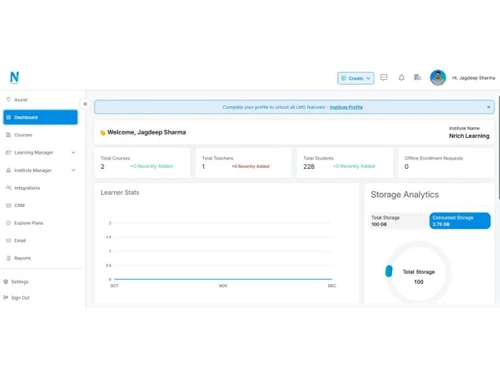This screenshot has width=500, height=375.
Task: Click the Reports document icon
Action: coord(9,258)
